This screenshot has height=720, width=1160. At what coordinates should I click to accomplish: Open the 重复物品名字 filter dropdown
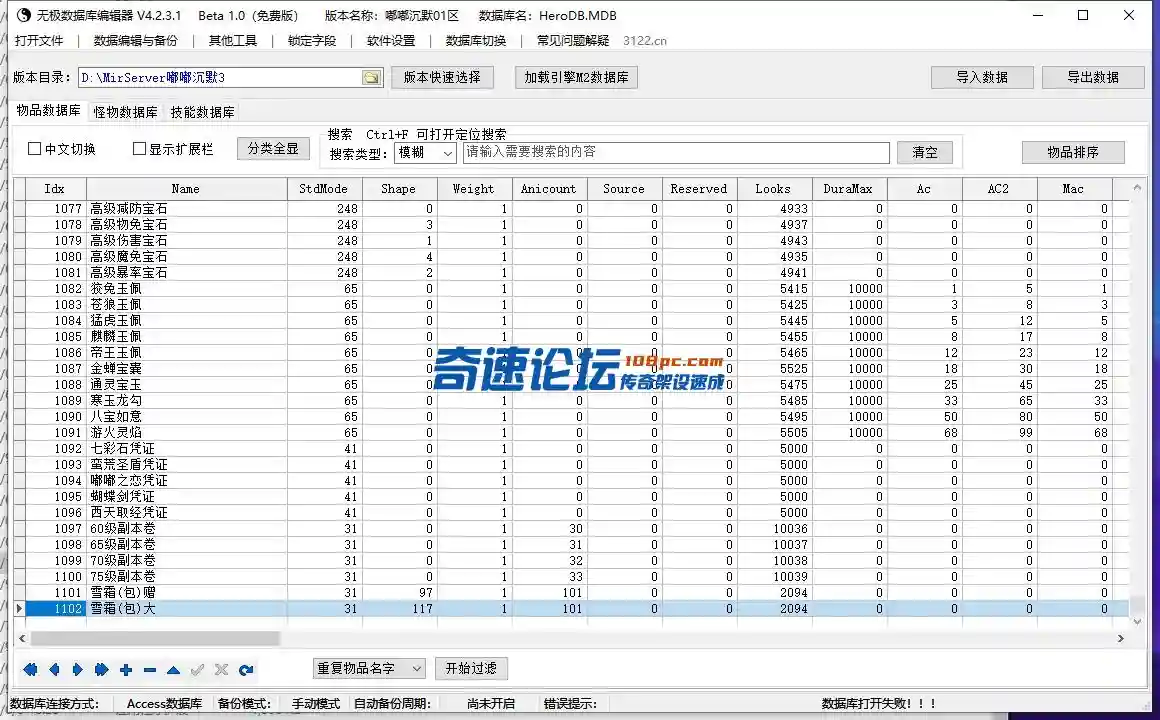click(369, 668)
